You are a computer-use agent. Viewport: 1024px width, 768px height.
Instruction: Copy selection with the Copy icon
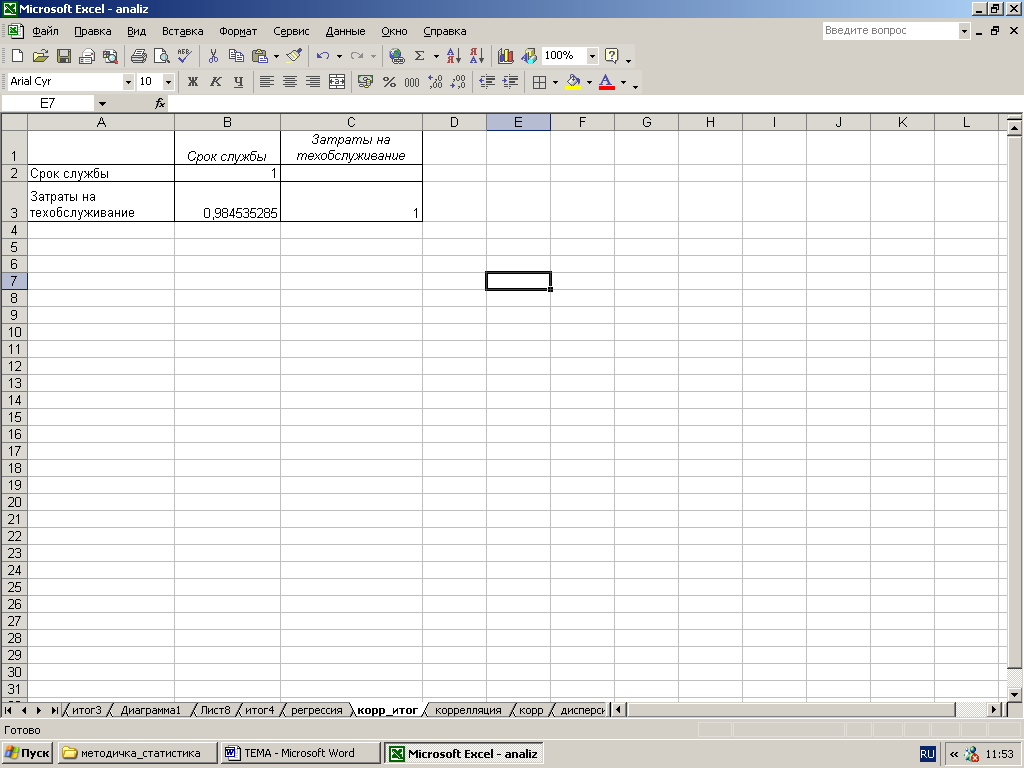[236, 56]
